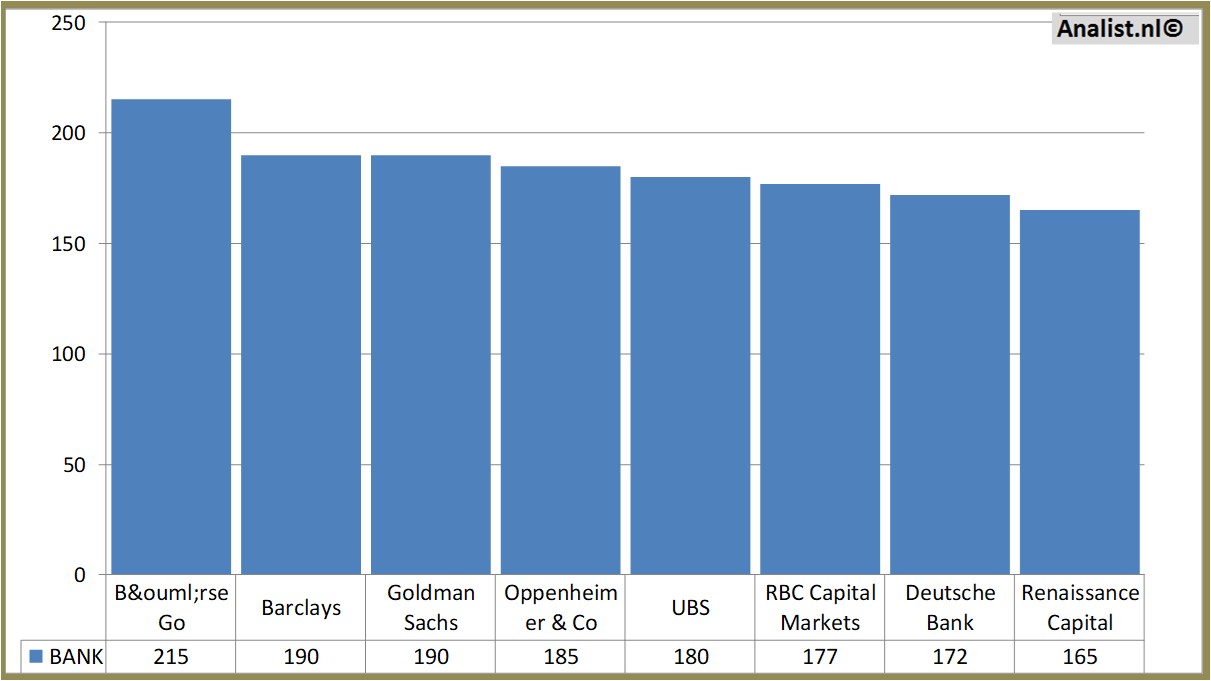Select the Deutsche Bank bar
Viewport: 1211px width, 681px height.
click(x=950, y=385)
